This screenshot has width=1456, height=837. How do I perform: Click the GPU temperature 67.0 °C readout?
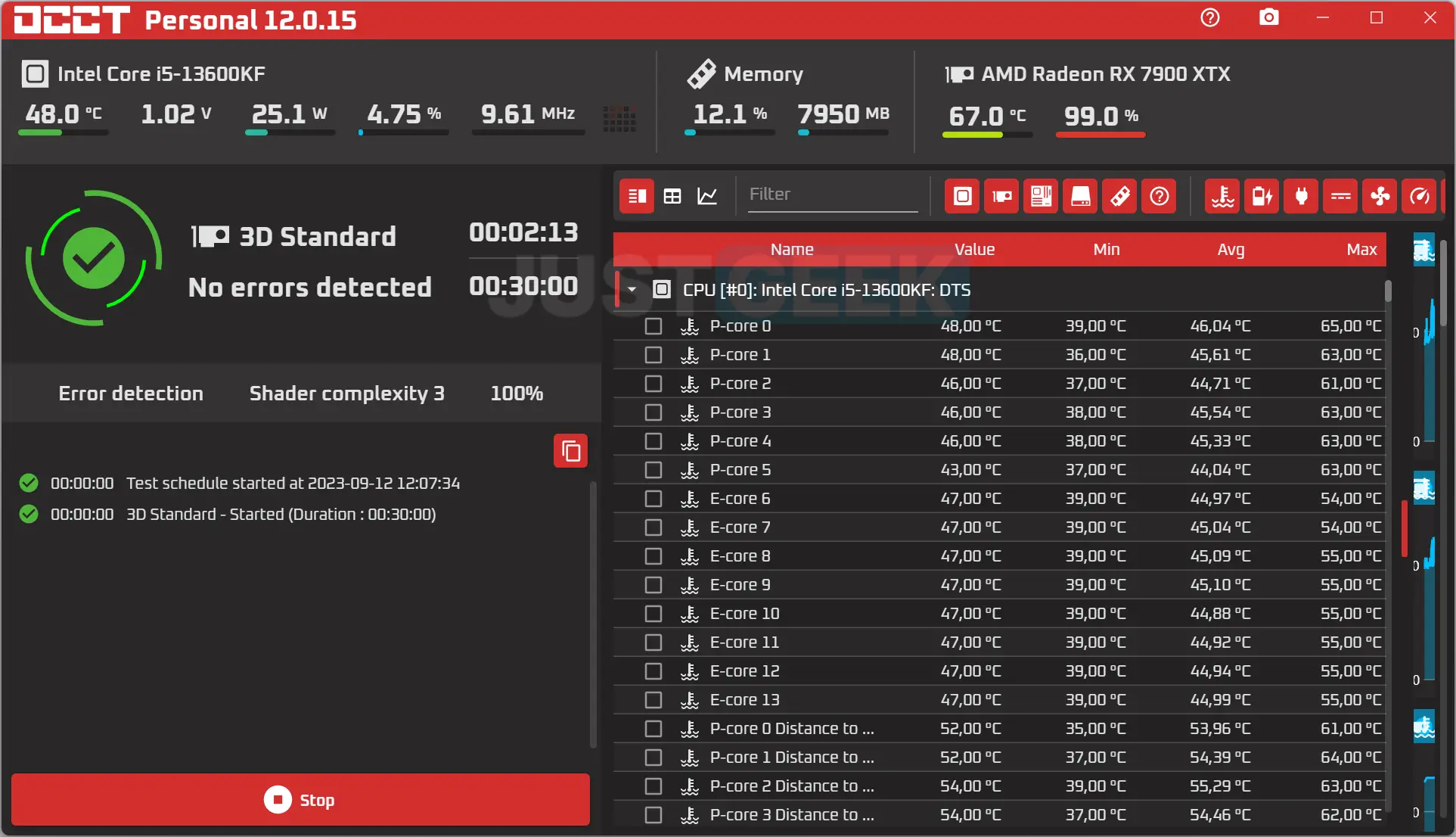coord(987,116)
